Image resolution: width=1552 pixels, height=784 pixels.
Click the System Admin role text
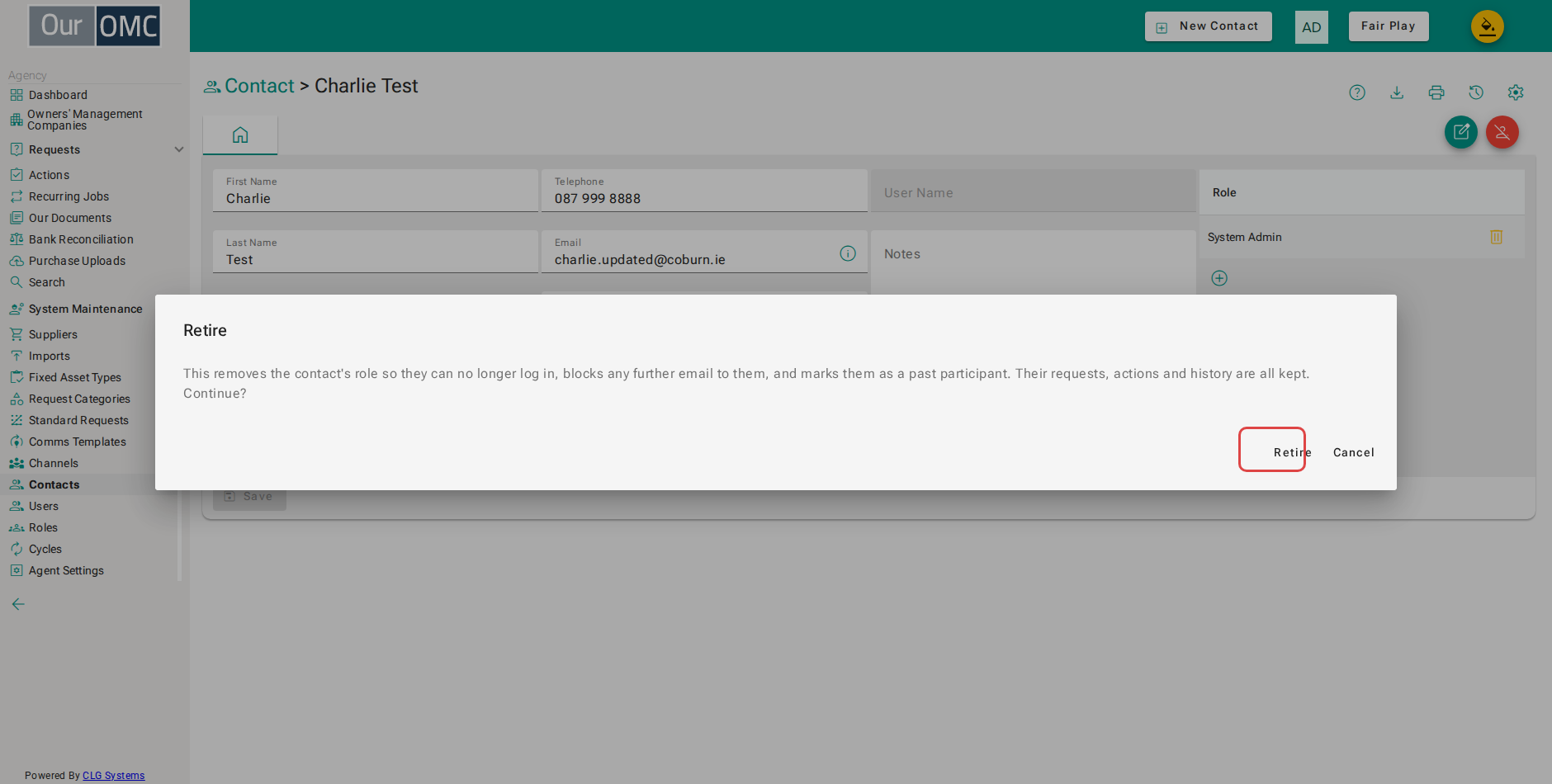[x=1244, y=237]
